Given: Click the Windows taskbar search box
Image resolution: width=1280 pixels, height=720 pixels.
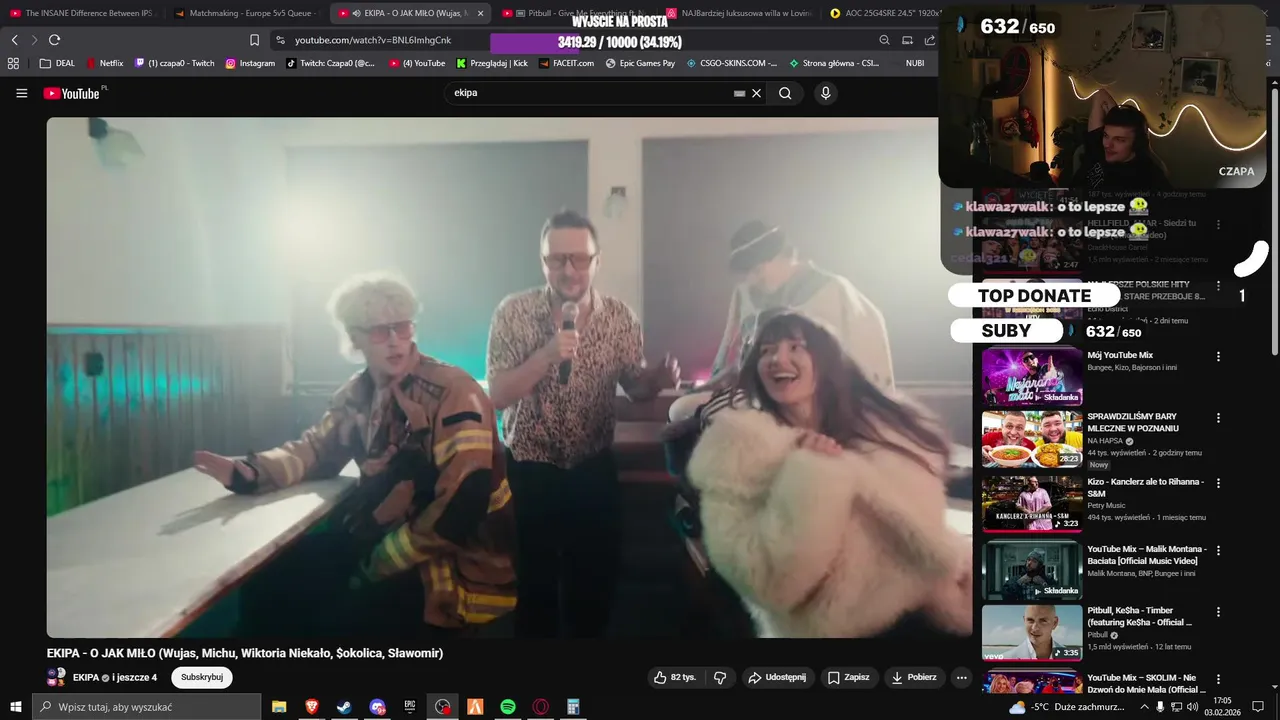Looking at the screenshot, I should (146, 707).
